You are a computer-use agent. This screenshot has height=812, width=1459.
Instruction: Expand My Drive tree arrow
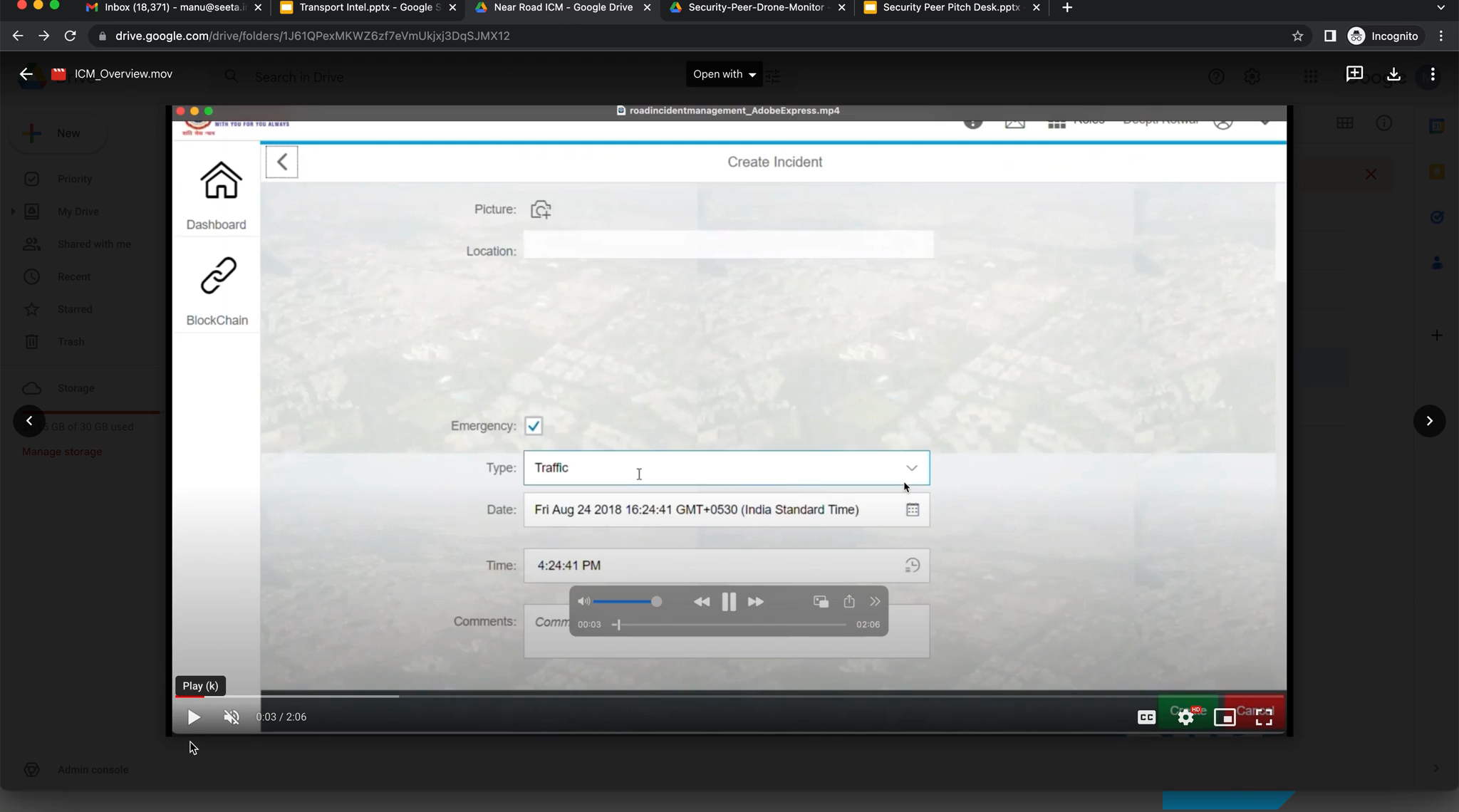click(13, 212)
